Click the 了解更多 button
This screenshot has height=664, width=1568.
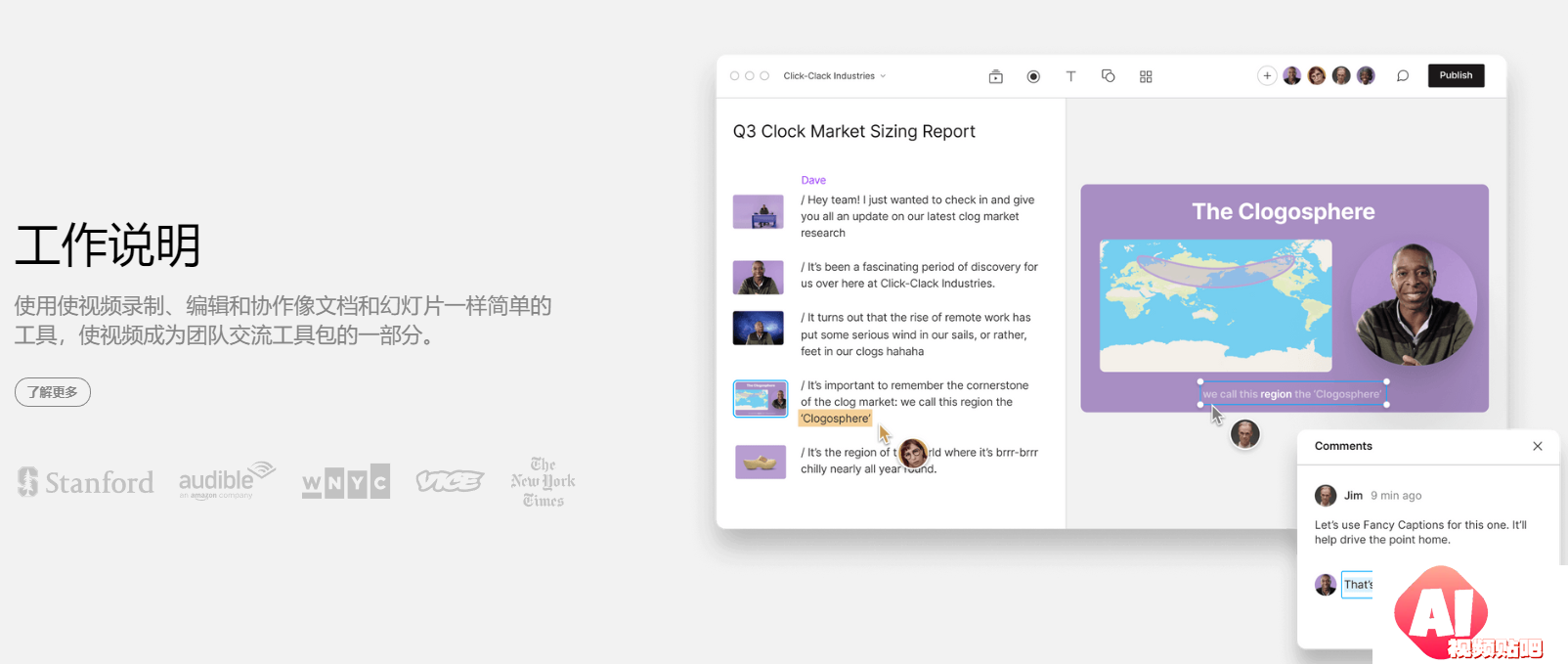click(53, 392)
